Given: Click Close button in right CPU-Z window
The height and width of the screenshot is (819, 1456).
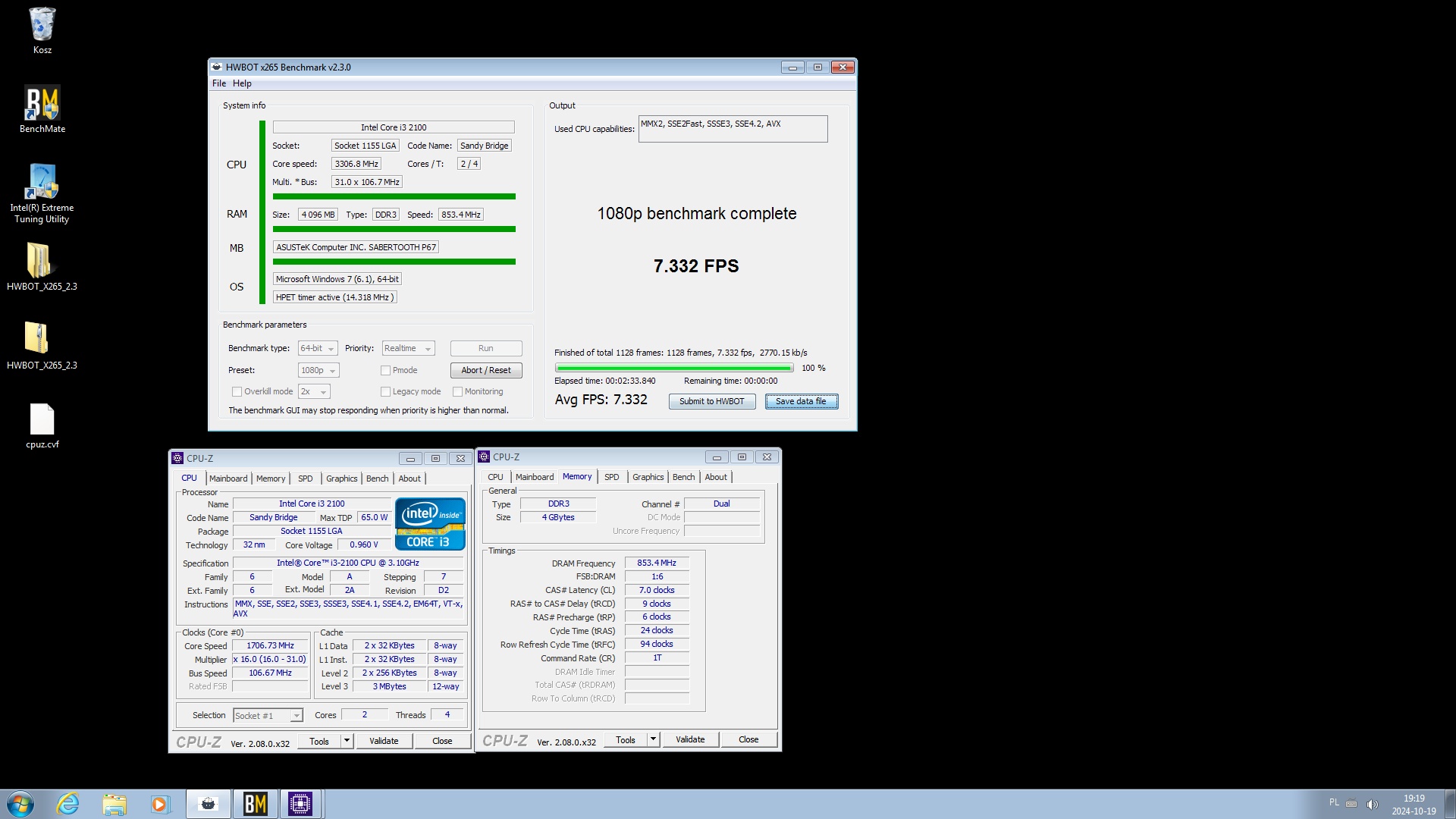Looking at the screenshot, I should (x=748, y=739).
